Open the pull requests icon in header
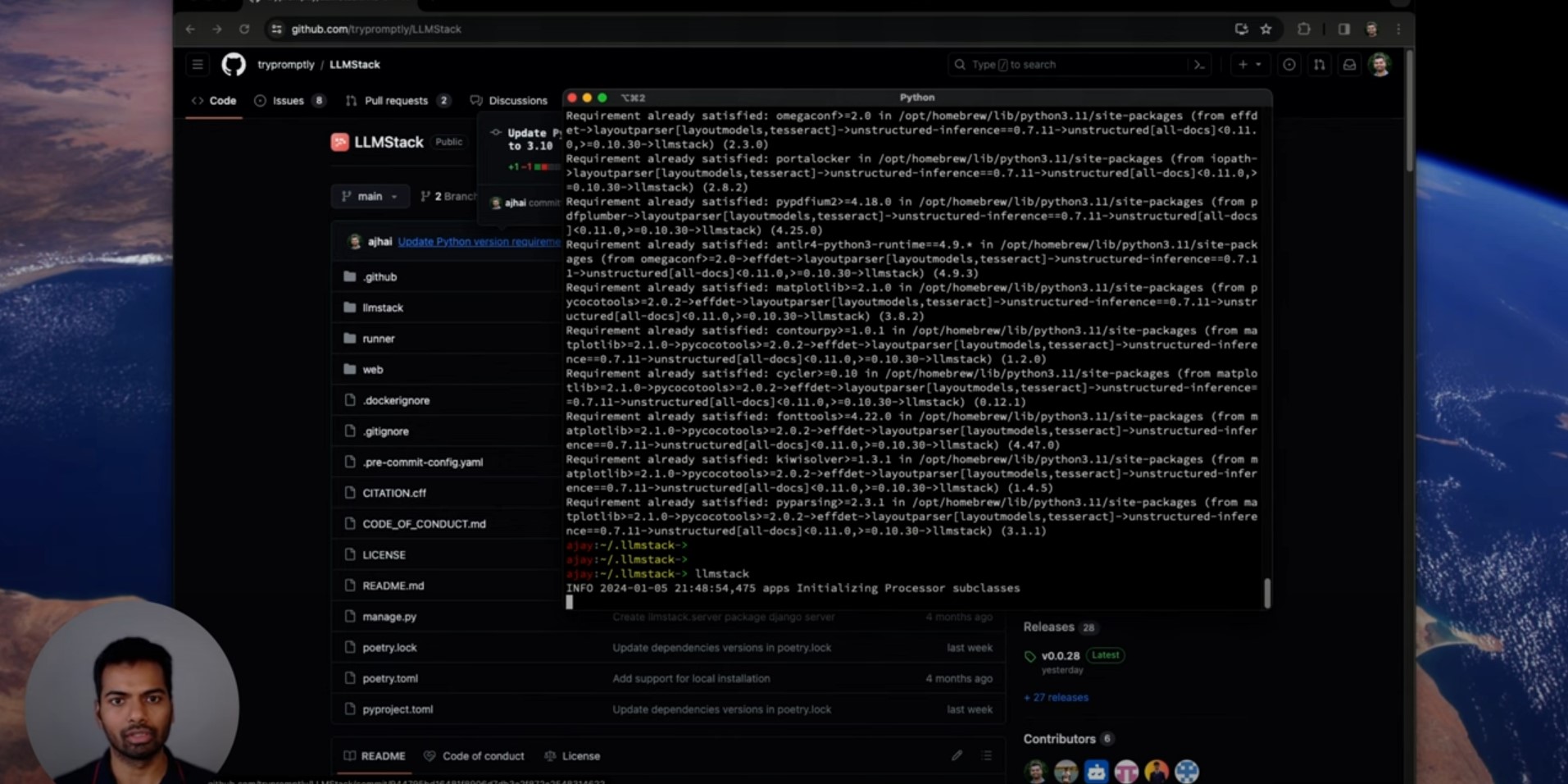This screenshot has height=784, width=1568. point(1320,64)
